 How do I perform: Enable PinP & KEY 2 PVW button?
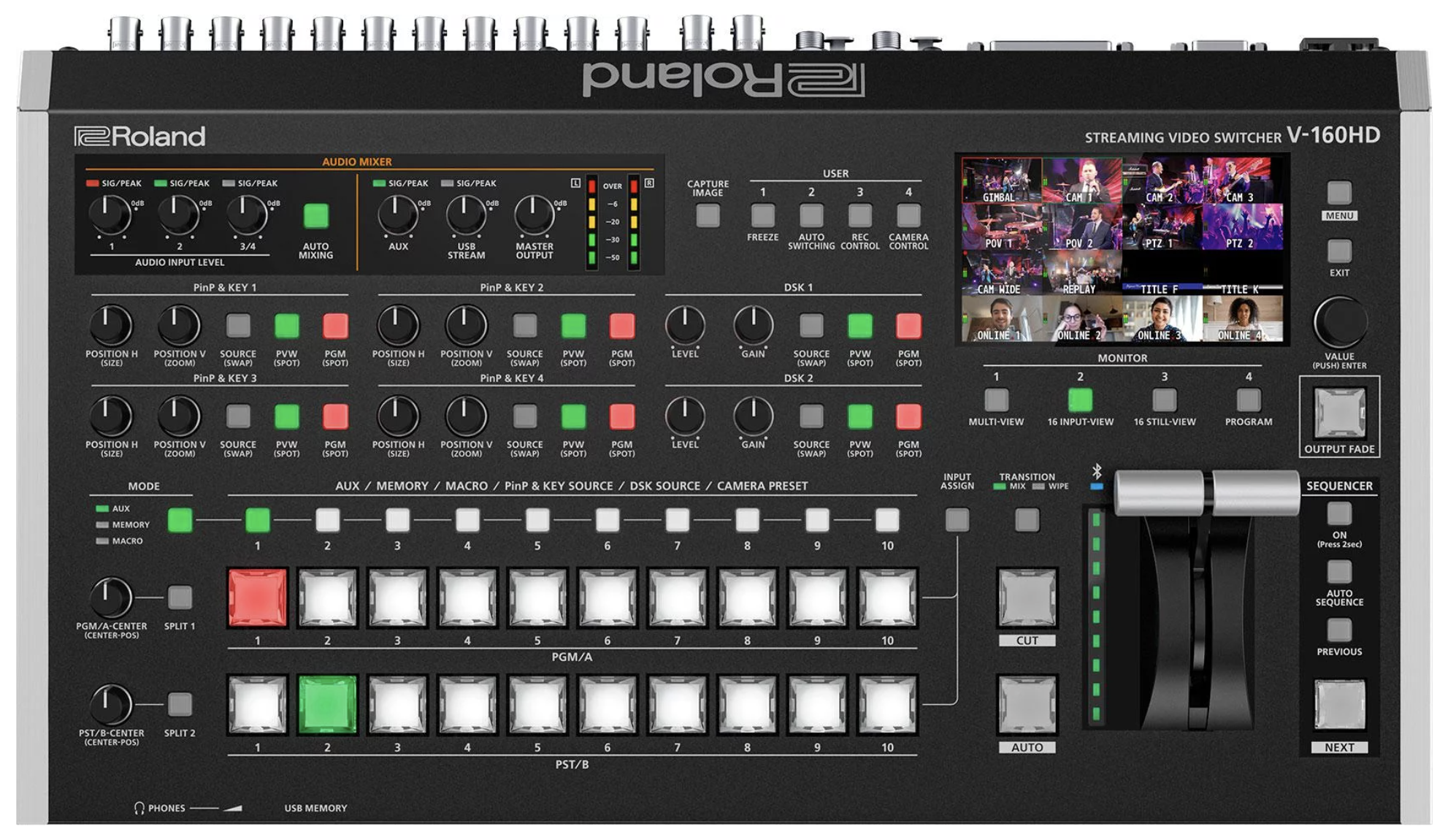(x=573, y=326)
